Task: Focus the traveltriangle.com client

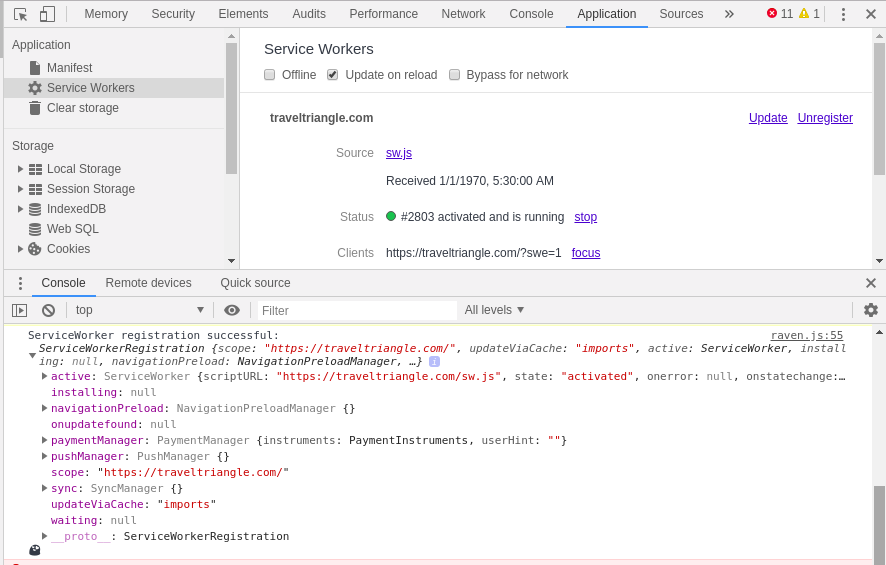Action: [x=586, y=253]
